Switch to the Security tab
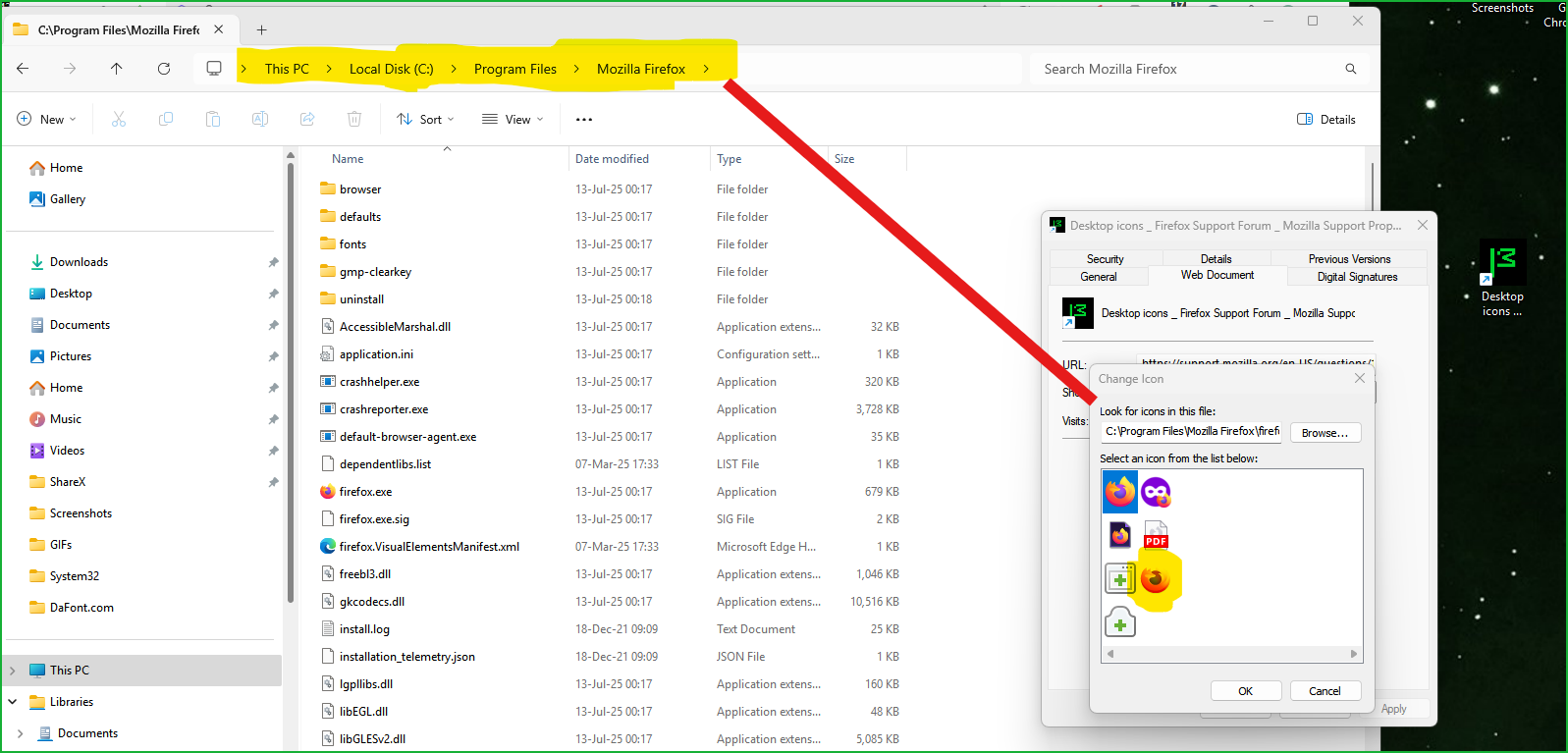This screenshot has height=753, width=1568. pos(1106,259)
